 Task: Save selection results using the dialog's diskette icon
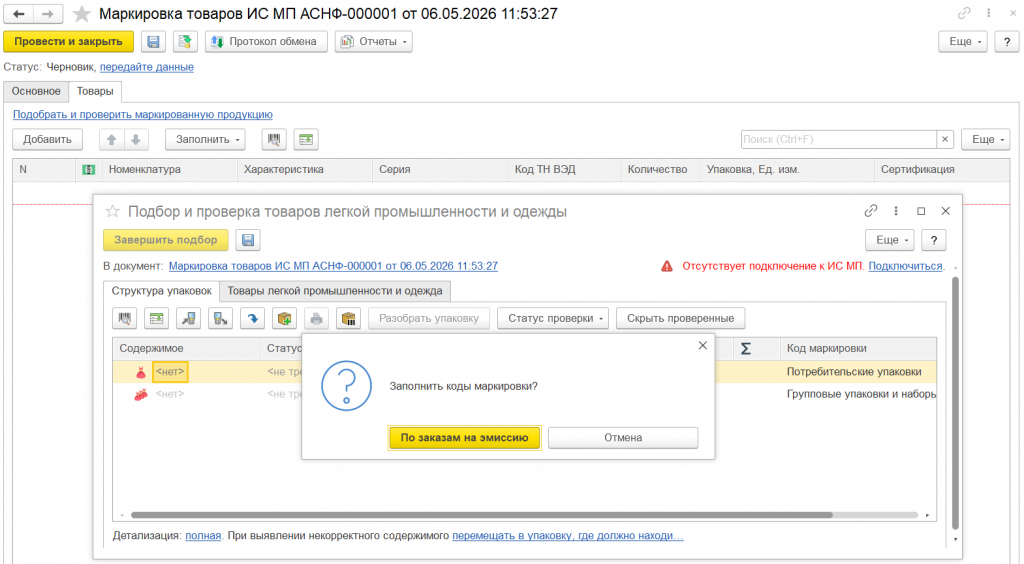(248, 240)
